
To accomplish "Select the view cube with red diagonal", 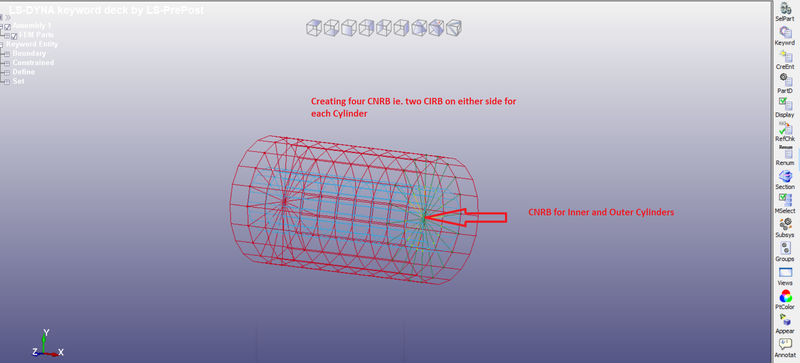I will (436, 28).
